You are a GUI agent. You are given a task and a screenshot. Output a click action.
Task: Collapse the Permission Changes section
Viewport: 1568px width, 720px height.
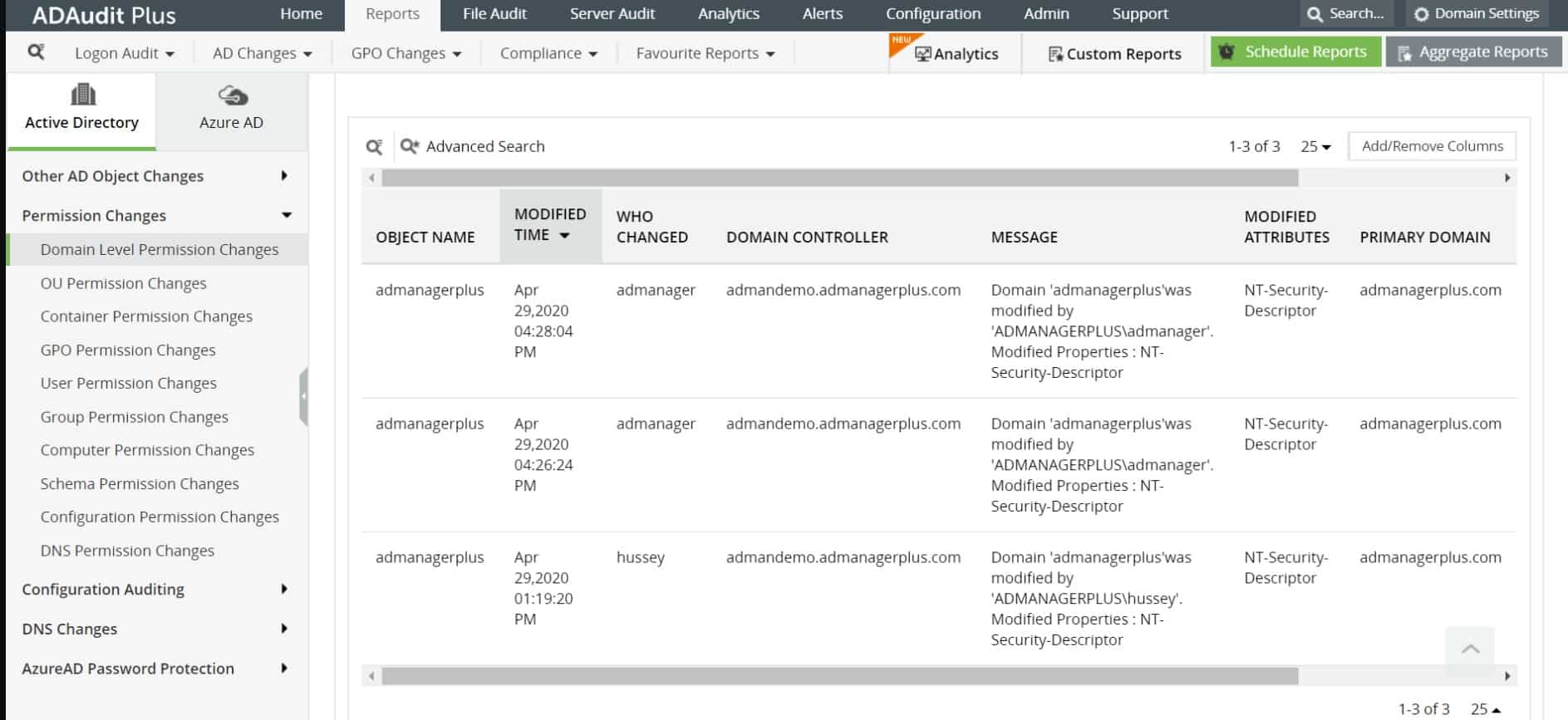click(x=156, y=216)
